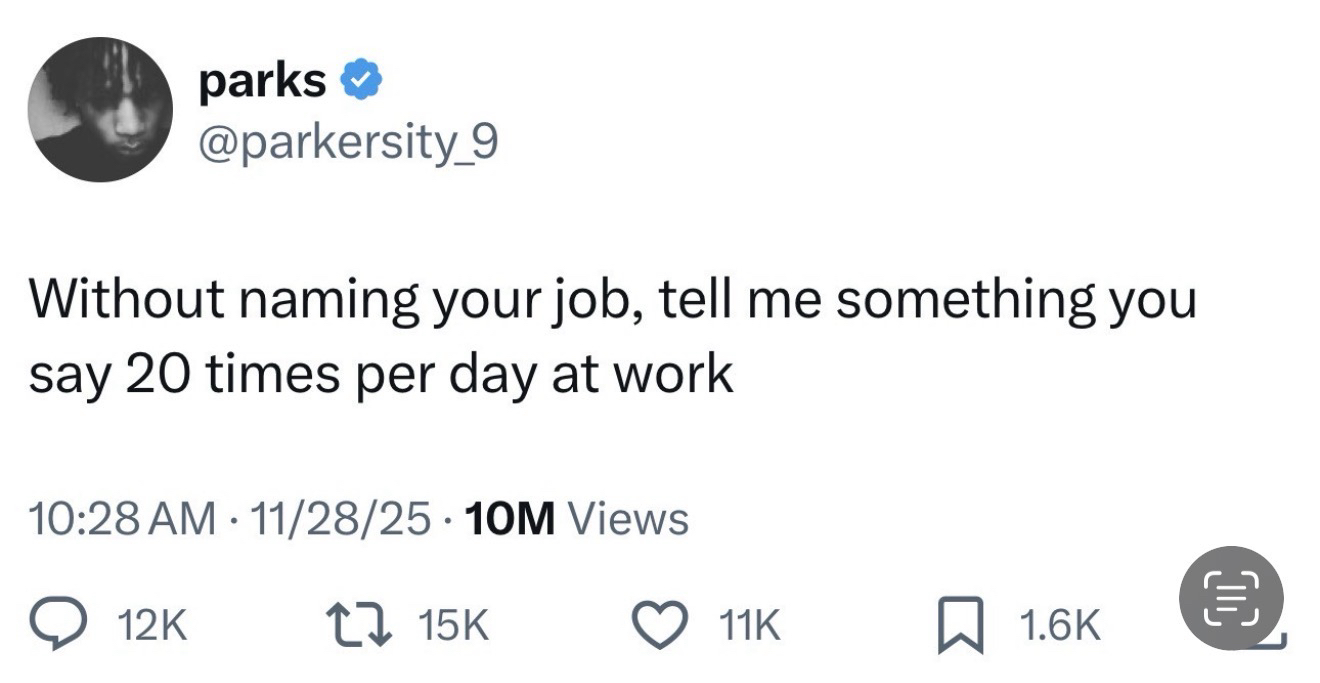This screenshot has width=1320, height=683.
Task: Click the tweet's second line of text
Action: click(x=380, y=375)
